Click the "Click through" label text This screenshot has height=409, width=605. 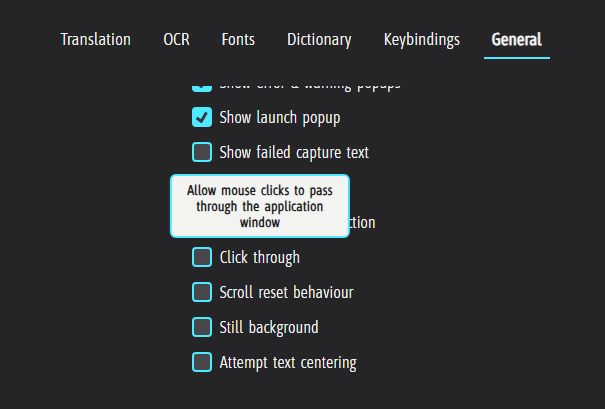pyautogui.click(x=259, y=257)
